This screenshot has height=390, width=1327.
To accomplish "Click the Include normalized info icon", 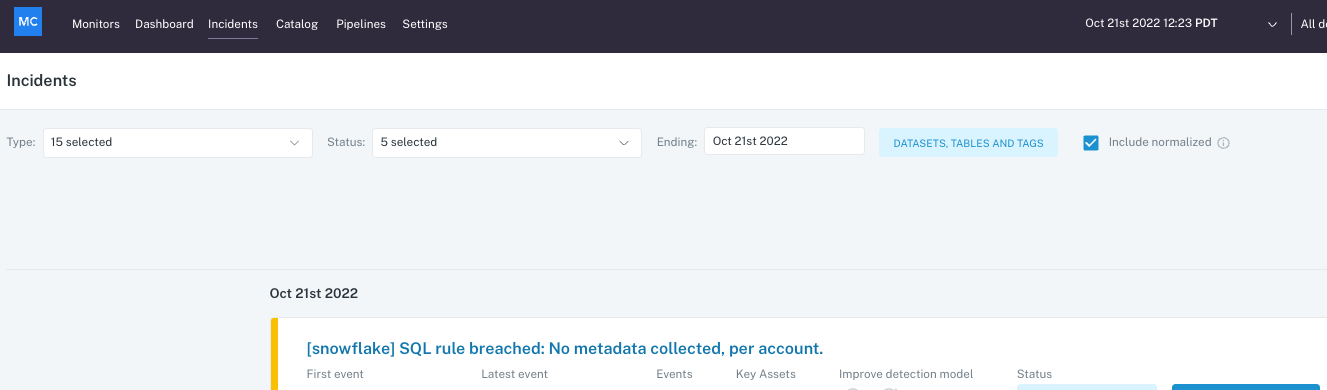I will pyautogui.click(x=1224, y=143).
